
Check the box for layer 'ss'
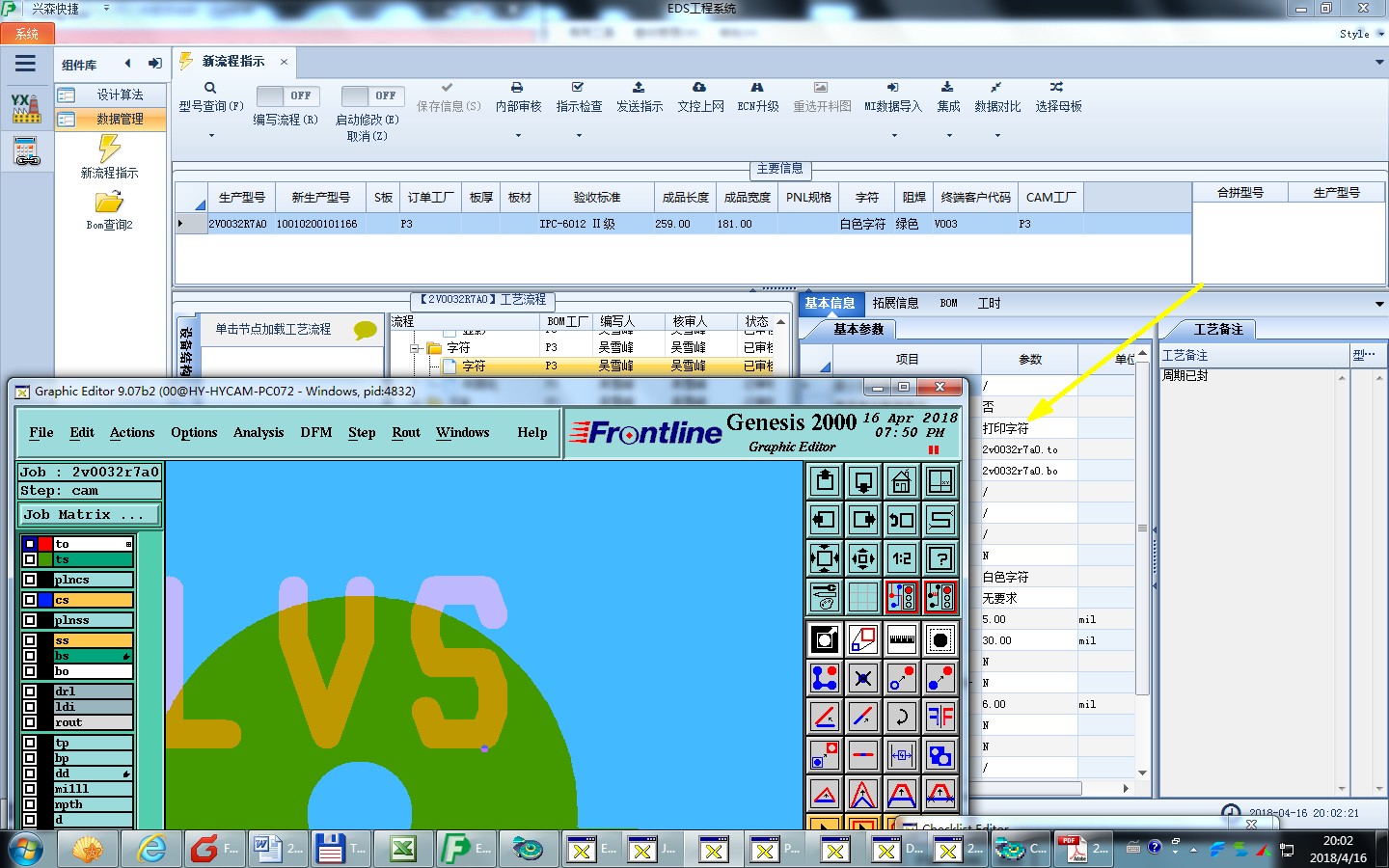[x=30, y=640]
